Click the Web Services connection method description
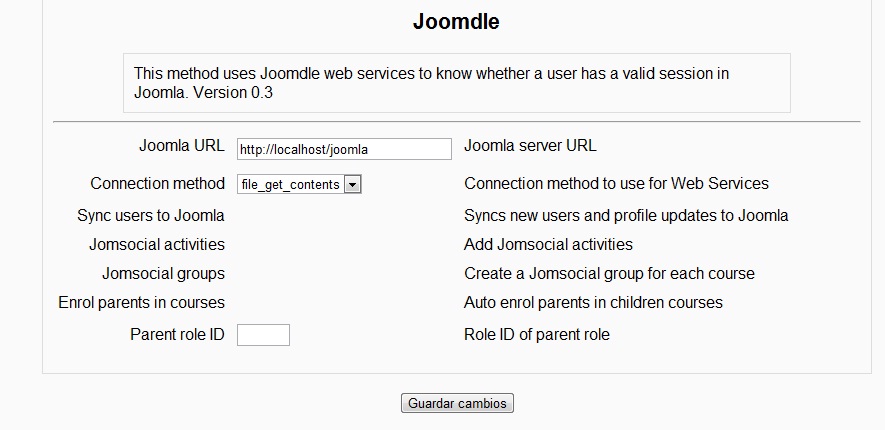This screenshot has width=885, height=430. (616, 184)
